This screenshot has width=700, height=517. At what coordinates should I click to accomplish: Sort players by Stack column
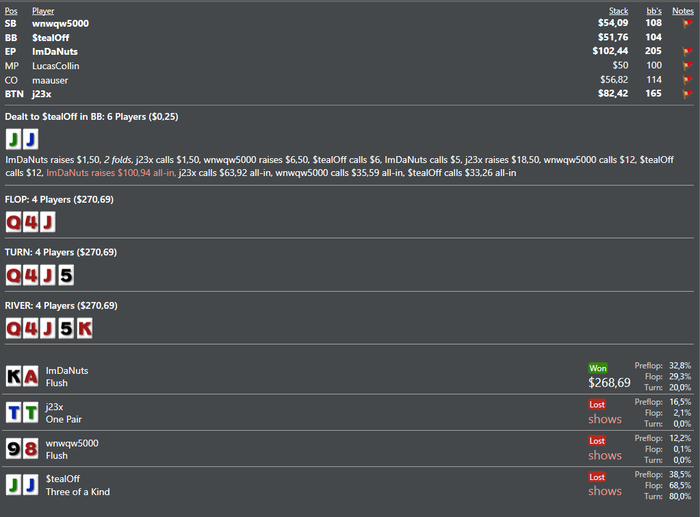pyautogui.click(x=619, y=11)
